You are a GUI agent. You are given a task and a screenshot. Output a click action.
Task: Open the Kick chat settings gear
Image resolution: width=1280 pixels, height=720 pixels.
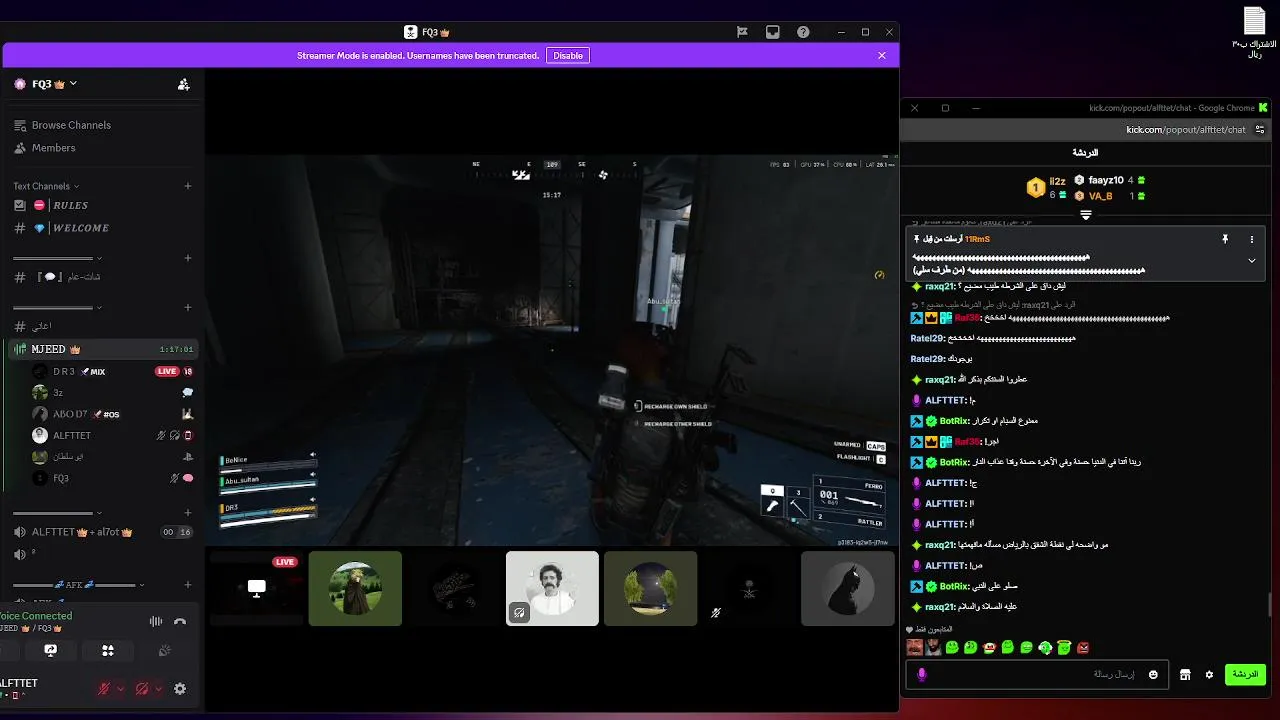1209,675
